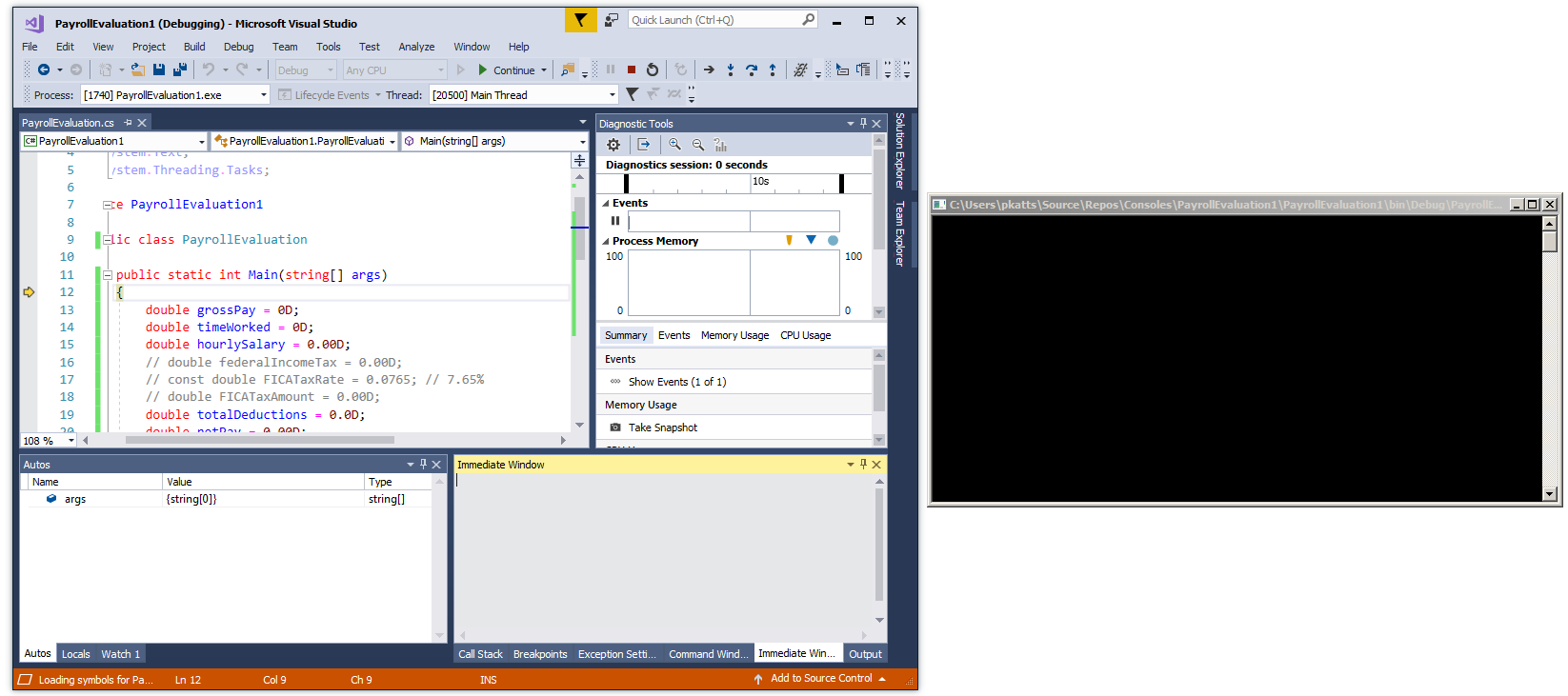The image size is (1568, 696).
Task: Click the split editor window handle
Action: pos(579,161)
